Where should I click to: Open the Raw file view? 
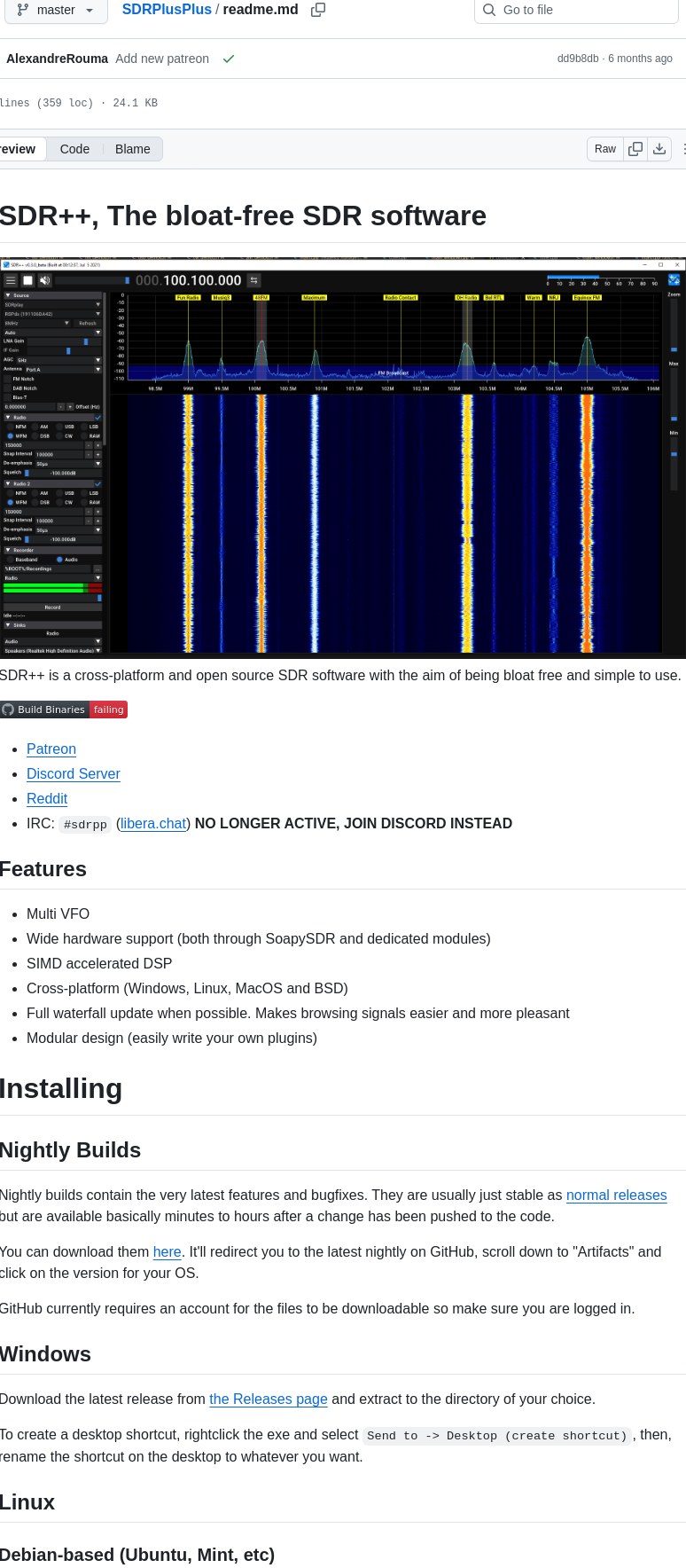click(x=605, y=149)
